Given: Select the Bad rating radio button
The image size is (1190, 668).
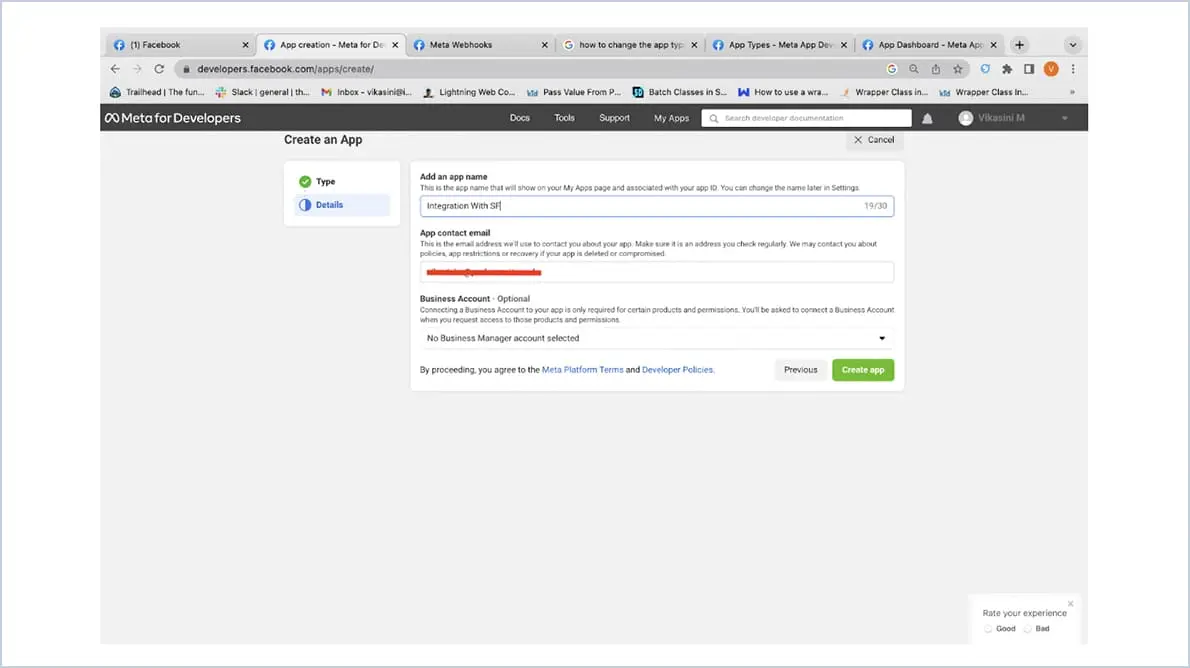Looking at the screenshot, I should (1028, 629).
